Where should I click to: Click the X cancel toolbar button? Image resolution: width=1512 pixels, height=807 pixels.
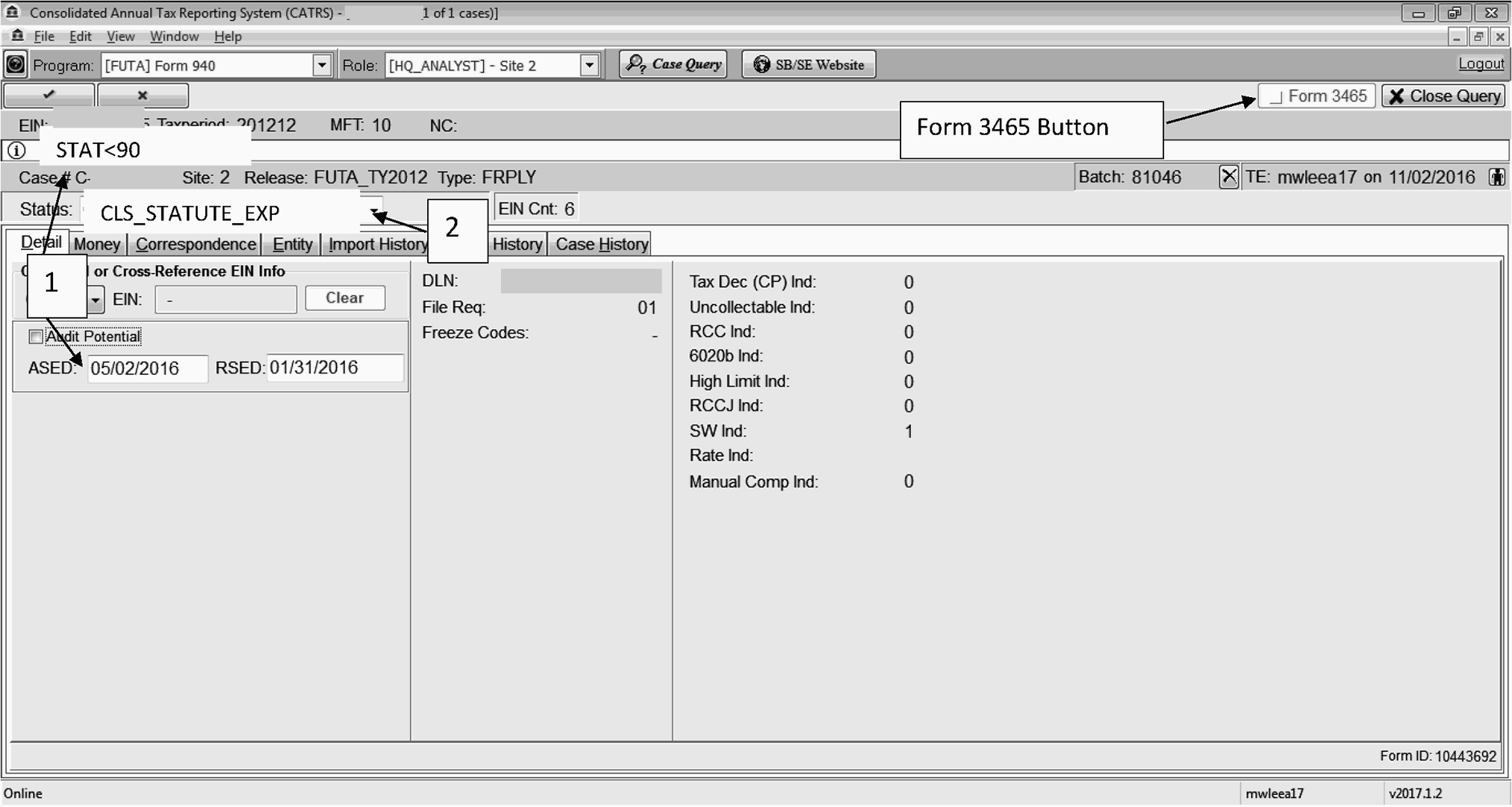point(143,96)
